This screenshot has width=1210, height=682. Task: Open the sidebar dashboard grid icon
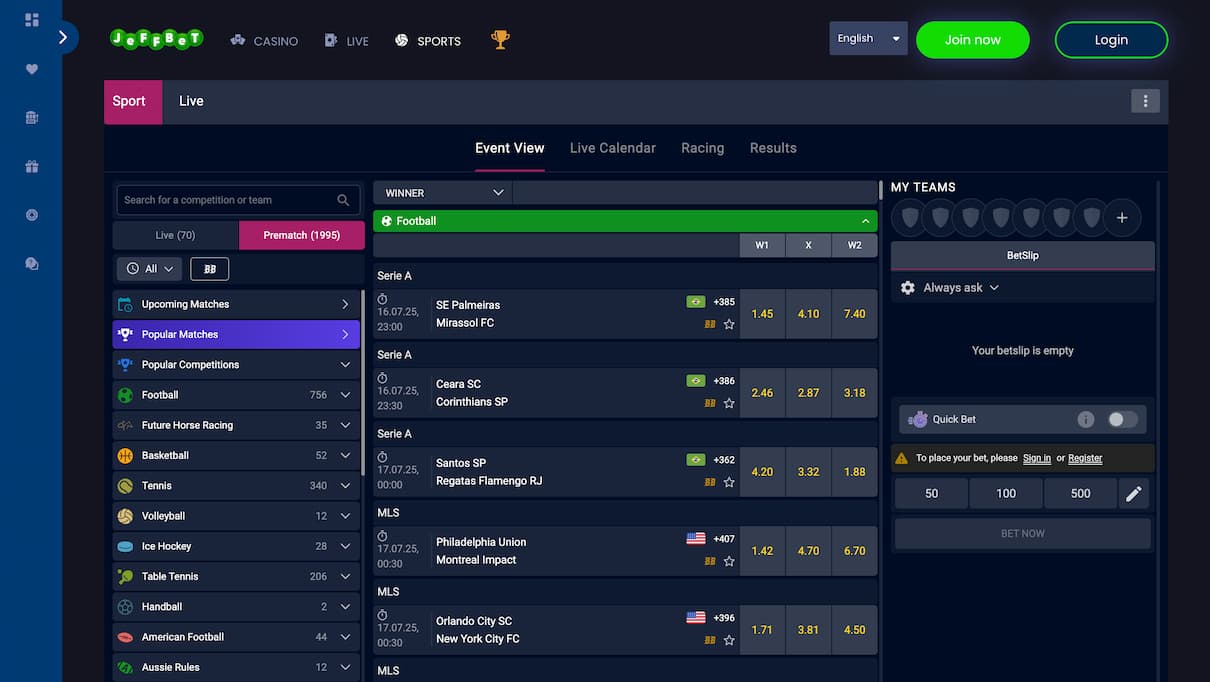click(31, 20)
